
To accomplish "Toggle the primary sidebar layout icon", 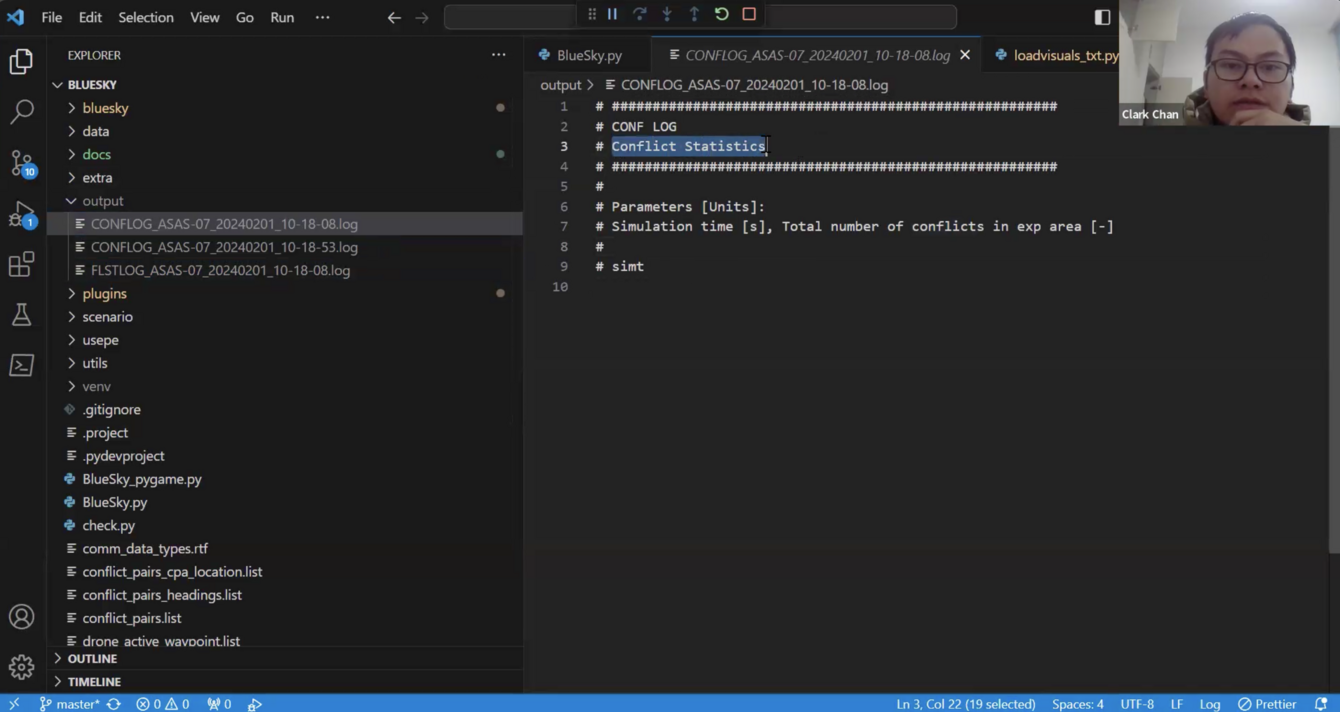I will [1102, 17].
